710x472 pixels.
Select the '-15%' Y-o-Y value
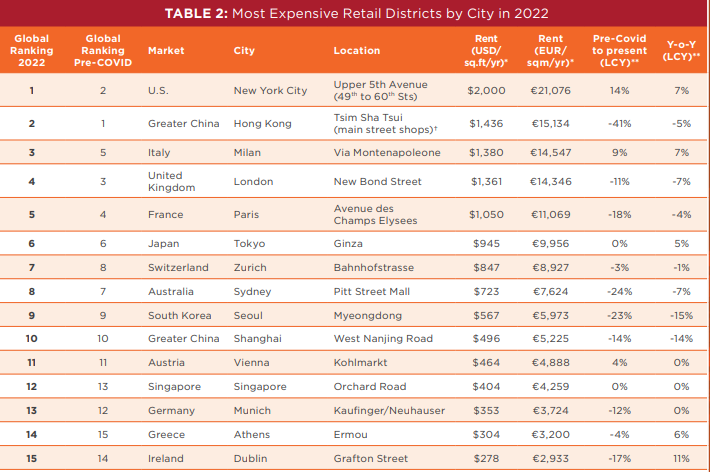(681, 315)
